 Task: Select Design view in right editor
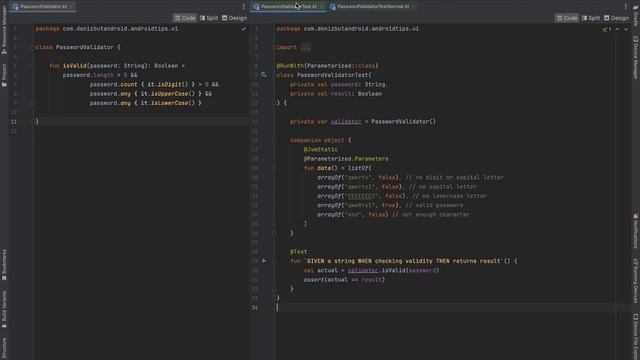click(x=616, y=18)
